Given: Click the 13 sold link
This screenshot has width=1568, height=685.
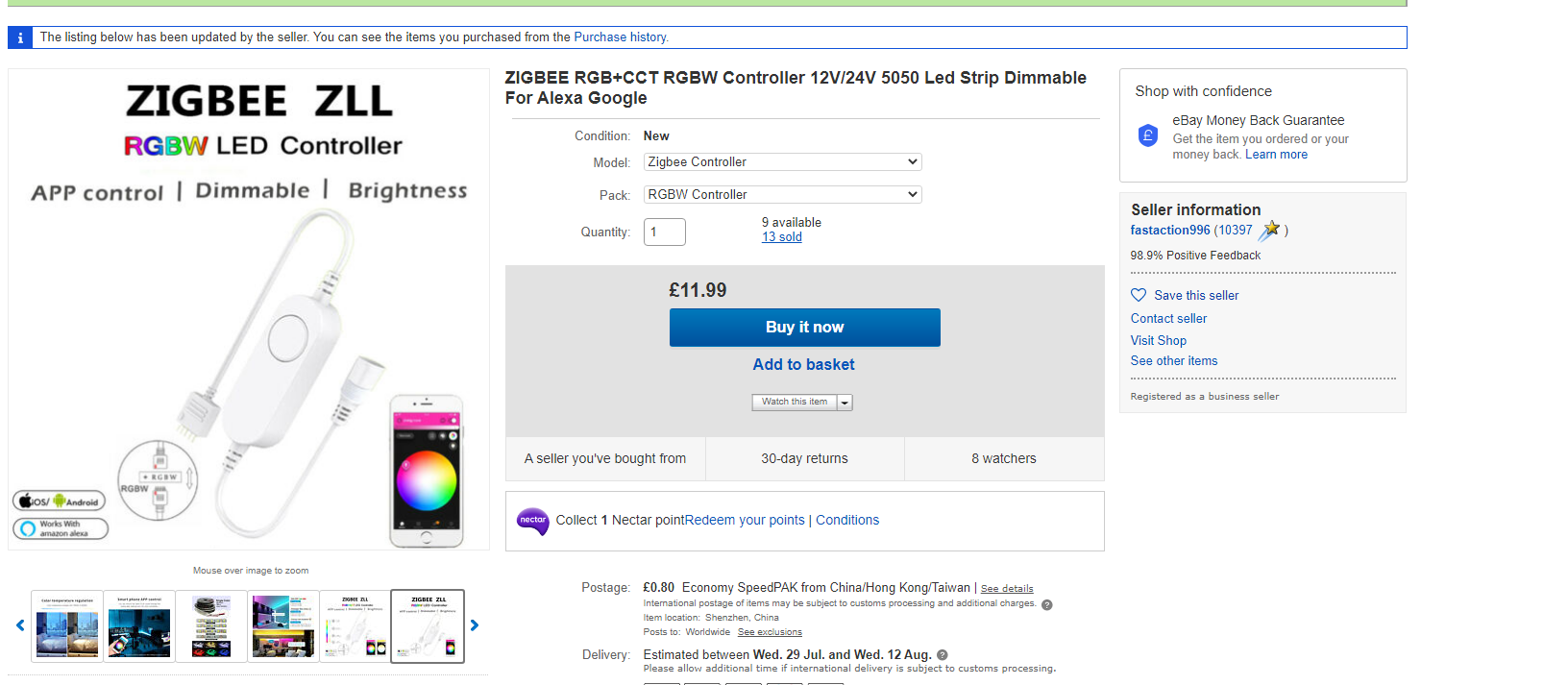Looking at the screenshot, I should pos(781,237).
